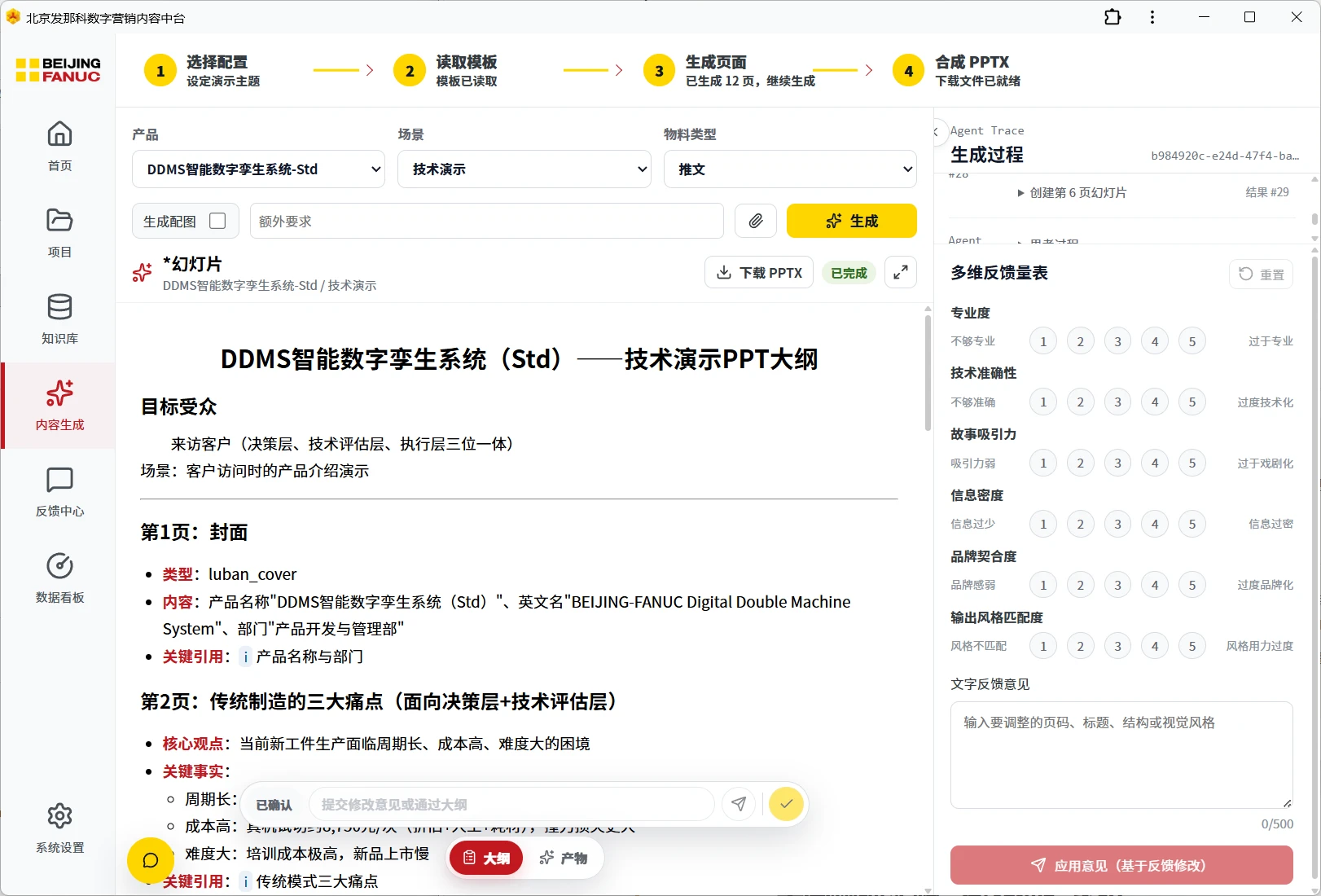This screenshot has height=896, width=1321.
Task: Click the outline content vertical scrollbar
Action: click(x=928, y=373)
